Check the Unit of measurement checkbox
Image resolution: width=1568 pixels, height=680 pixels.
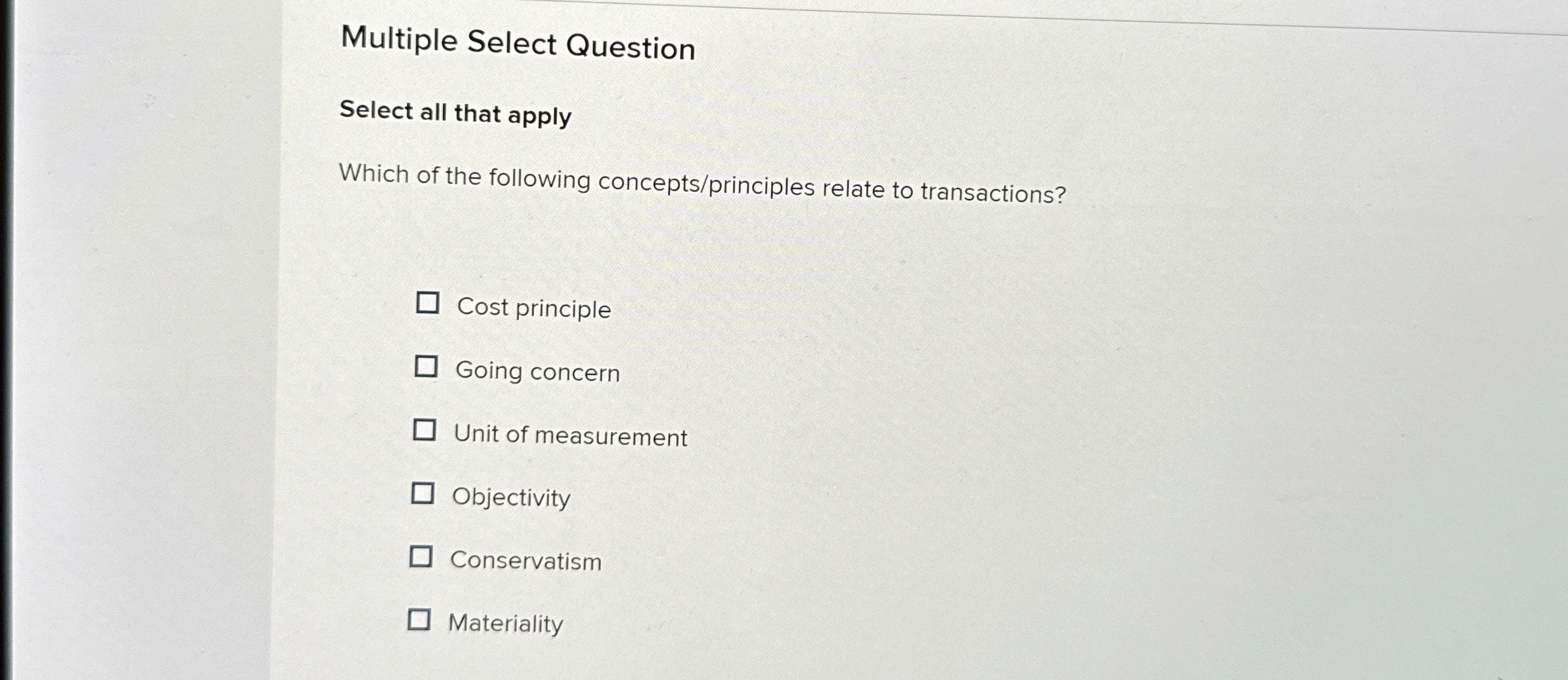click(425, 430)
